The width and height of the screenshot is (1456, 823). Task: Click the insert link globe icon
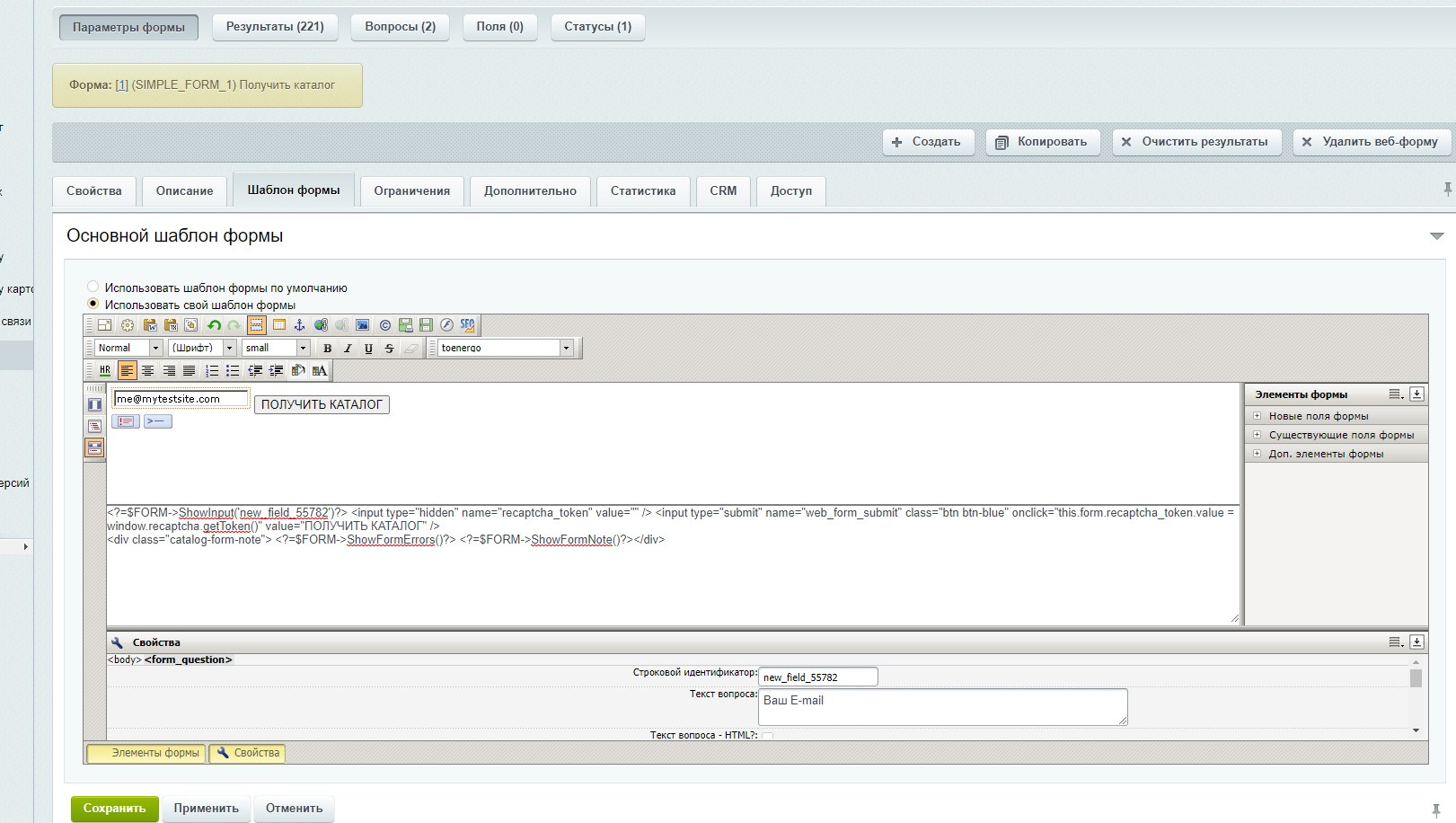pos(321,325)
